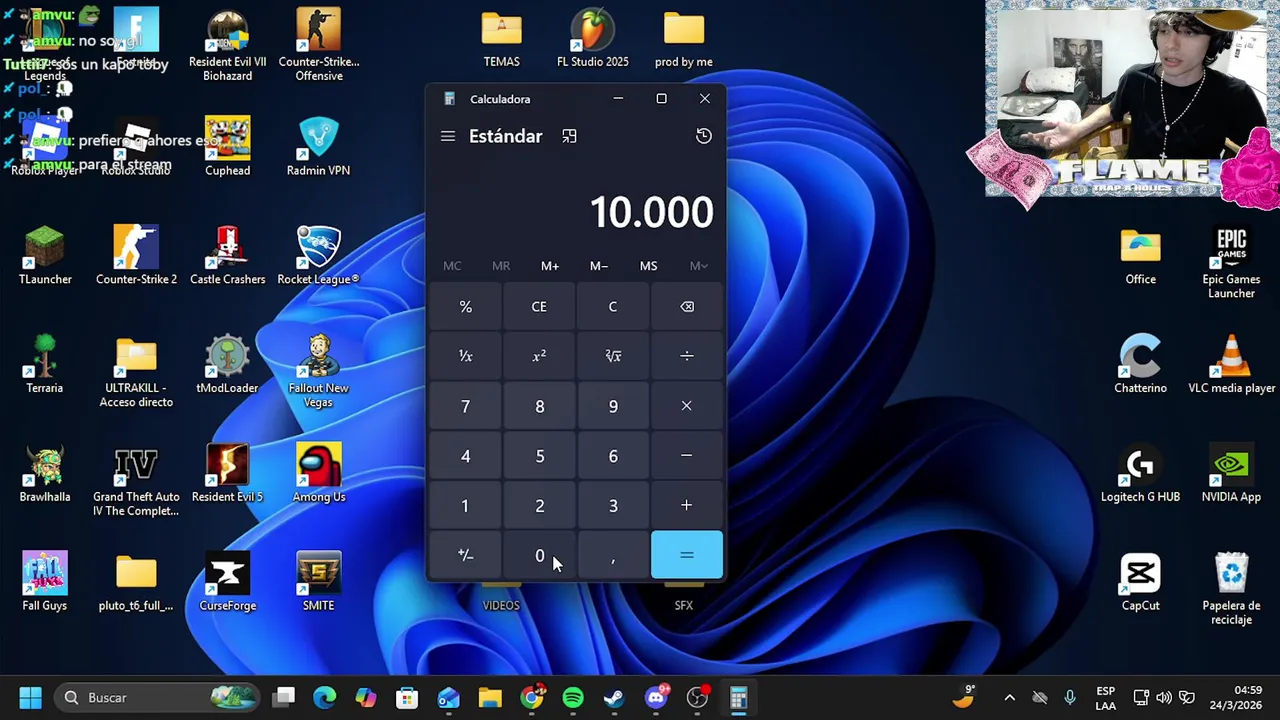Click the decimal comma key

tap(613, 555)
